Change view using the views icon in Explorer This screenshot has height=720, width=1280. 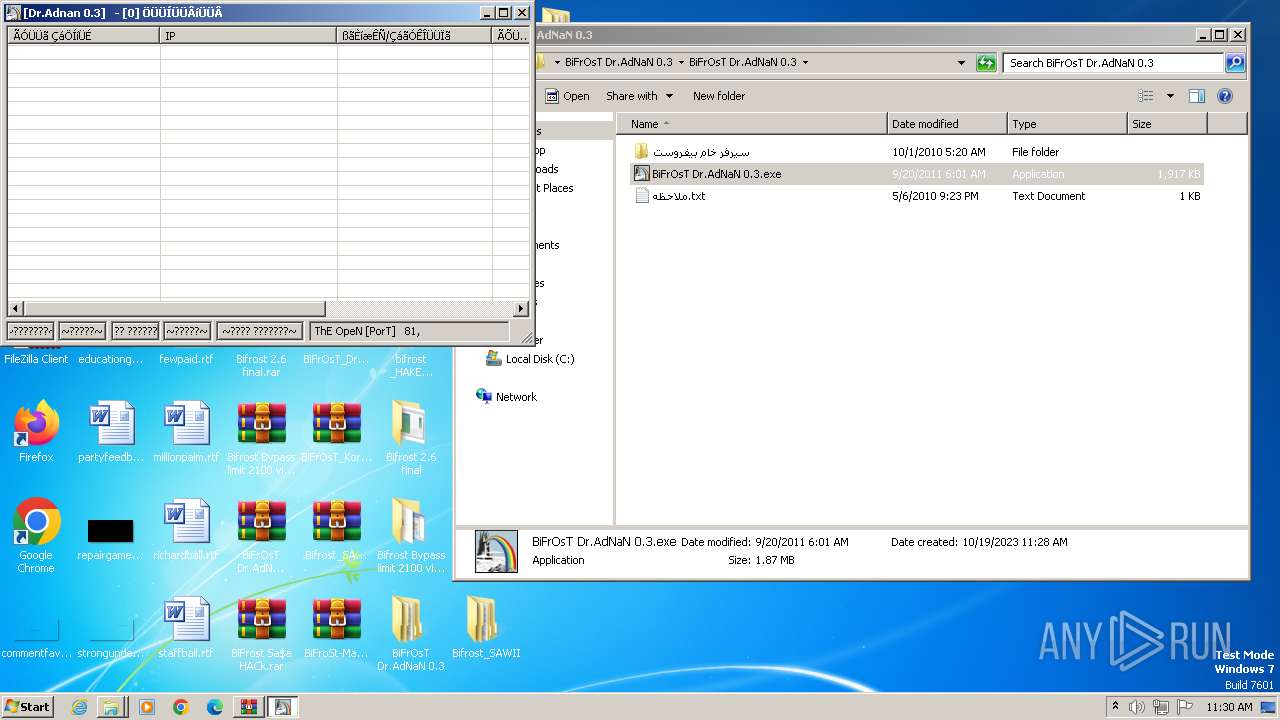point(1146,96)
